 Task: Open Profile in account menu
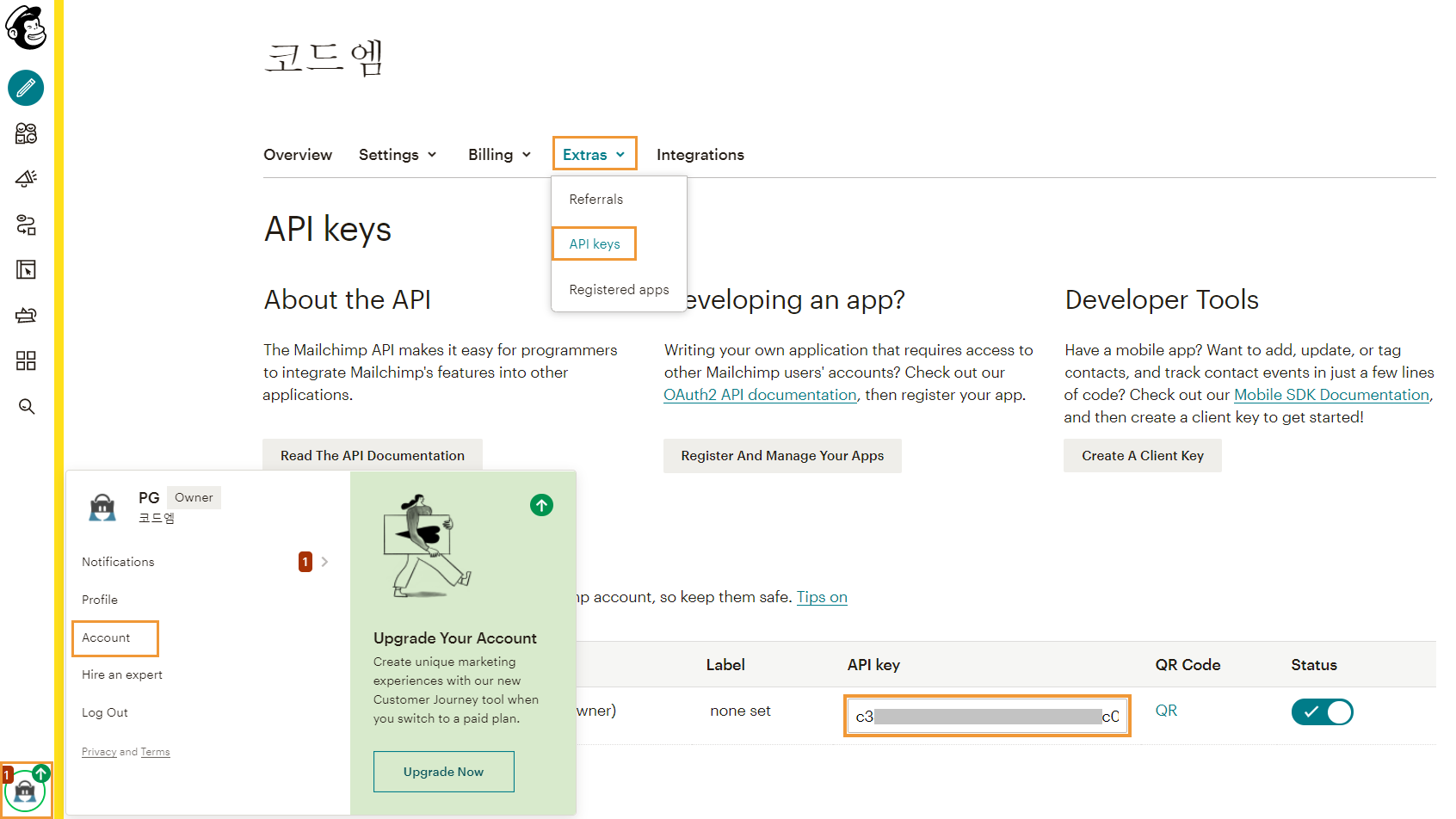pyautogui.click(x=100, y=600)
